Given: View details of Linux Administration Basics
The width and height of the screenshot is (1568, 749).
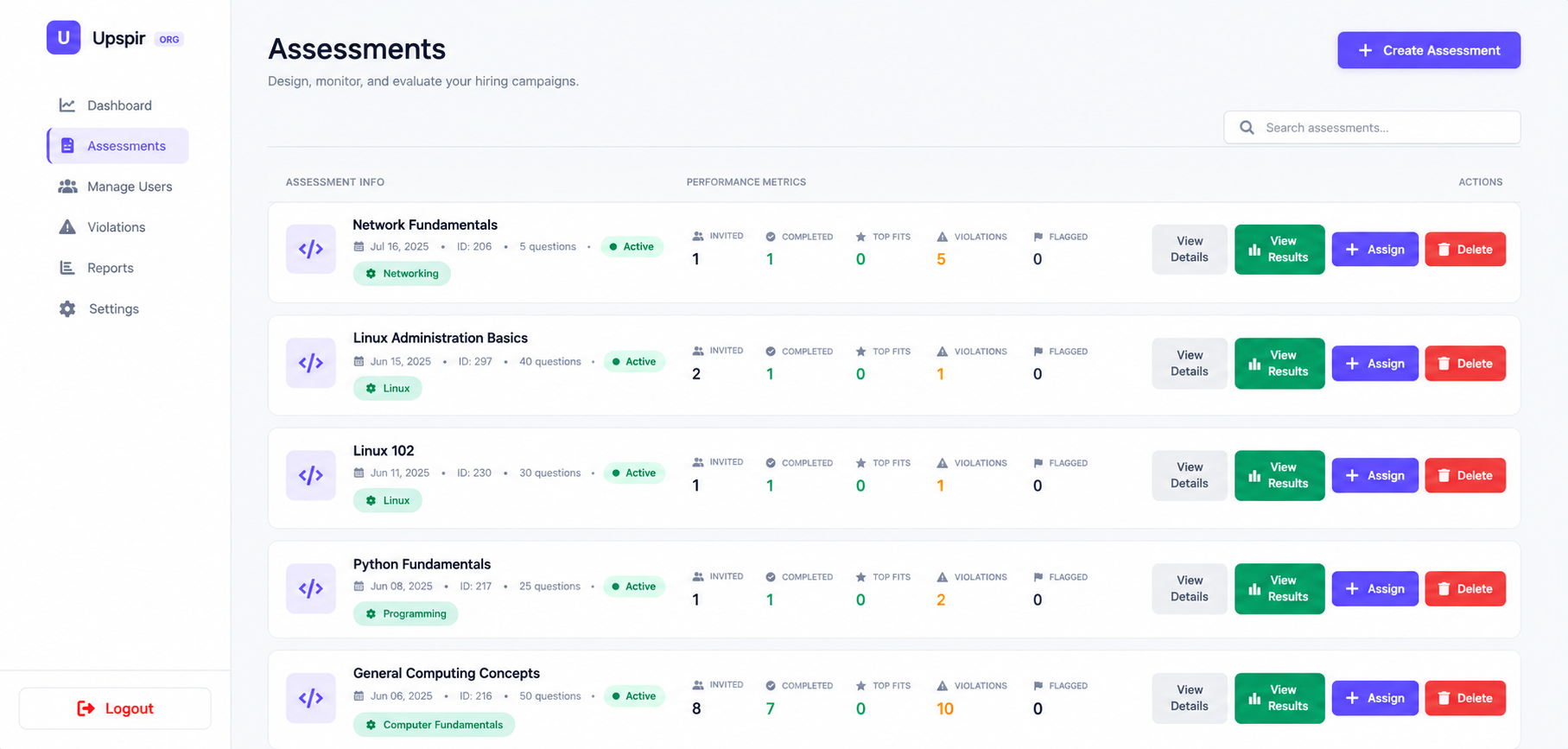Looking at the screenshot, I should pyautogui.click(x=1189, y=364).
